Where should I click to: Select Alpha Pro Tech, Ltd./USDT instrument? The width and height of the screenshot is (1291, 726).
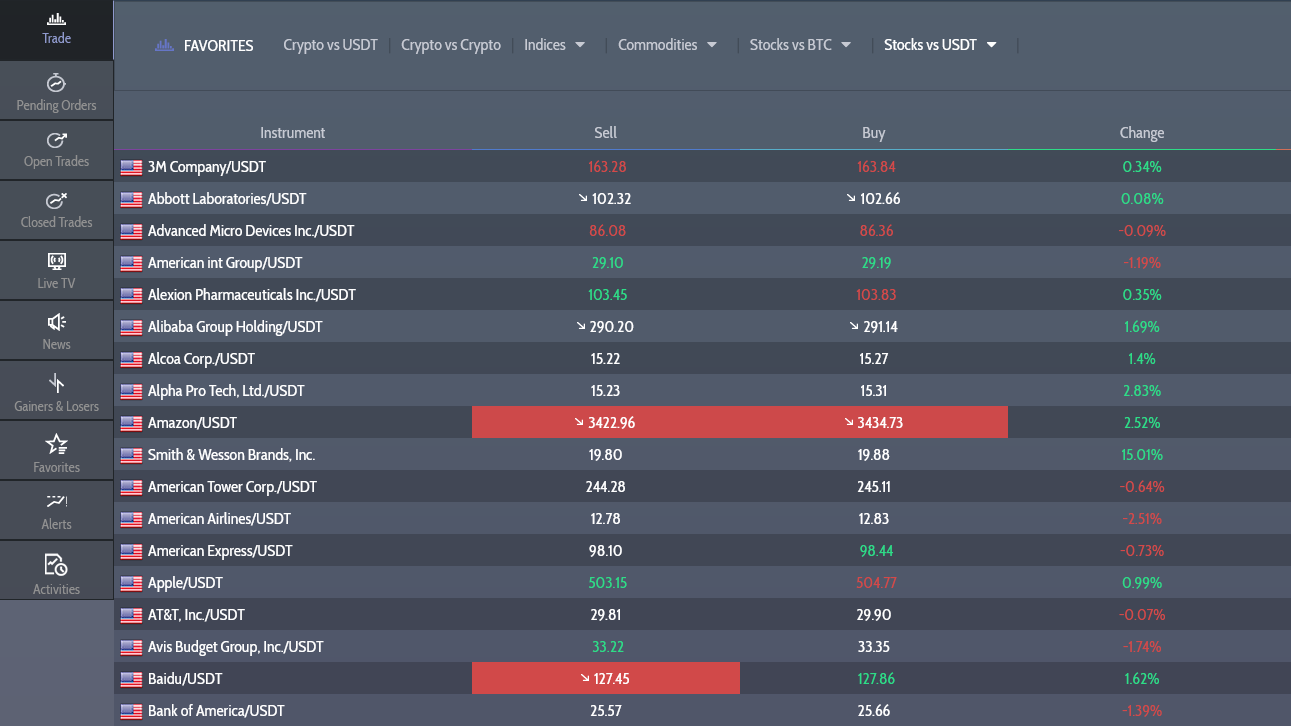coord(226,391)
